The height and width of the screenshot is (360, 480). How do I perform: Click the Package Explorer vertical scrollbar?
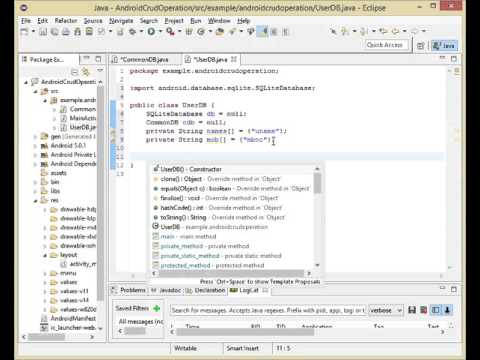(100, 193)
